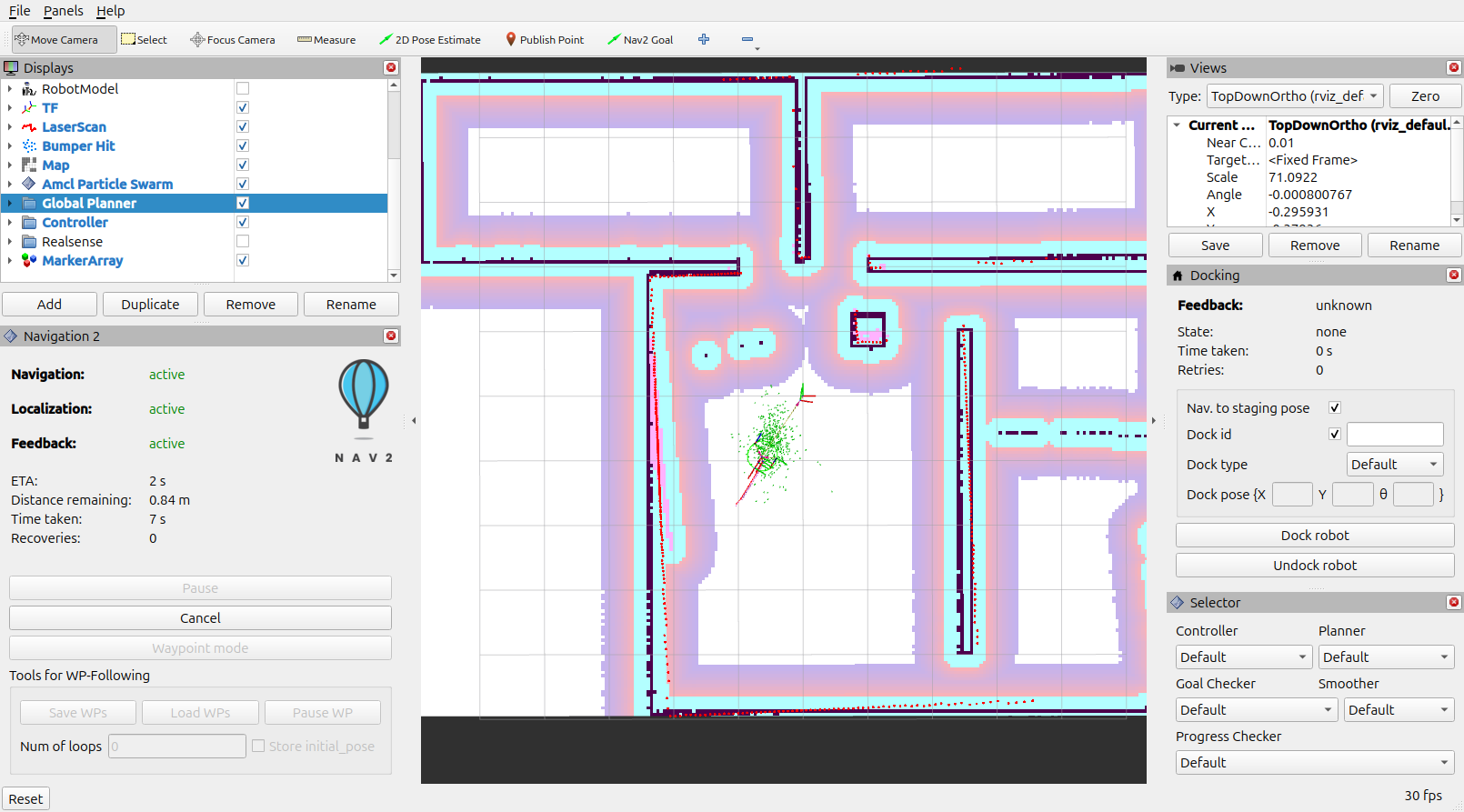
Task: Disable the LaserScan display checkbox
Action: click(243, 127)
